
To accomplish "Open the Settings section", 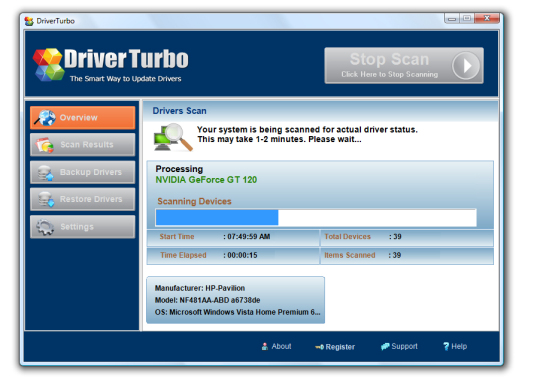I will click(83, 227).
